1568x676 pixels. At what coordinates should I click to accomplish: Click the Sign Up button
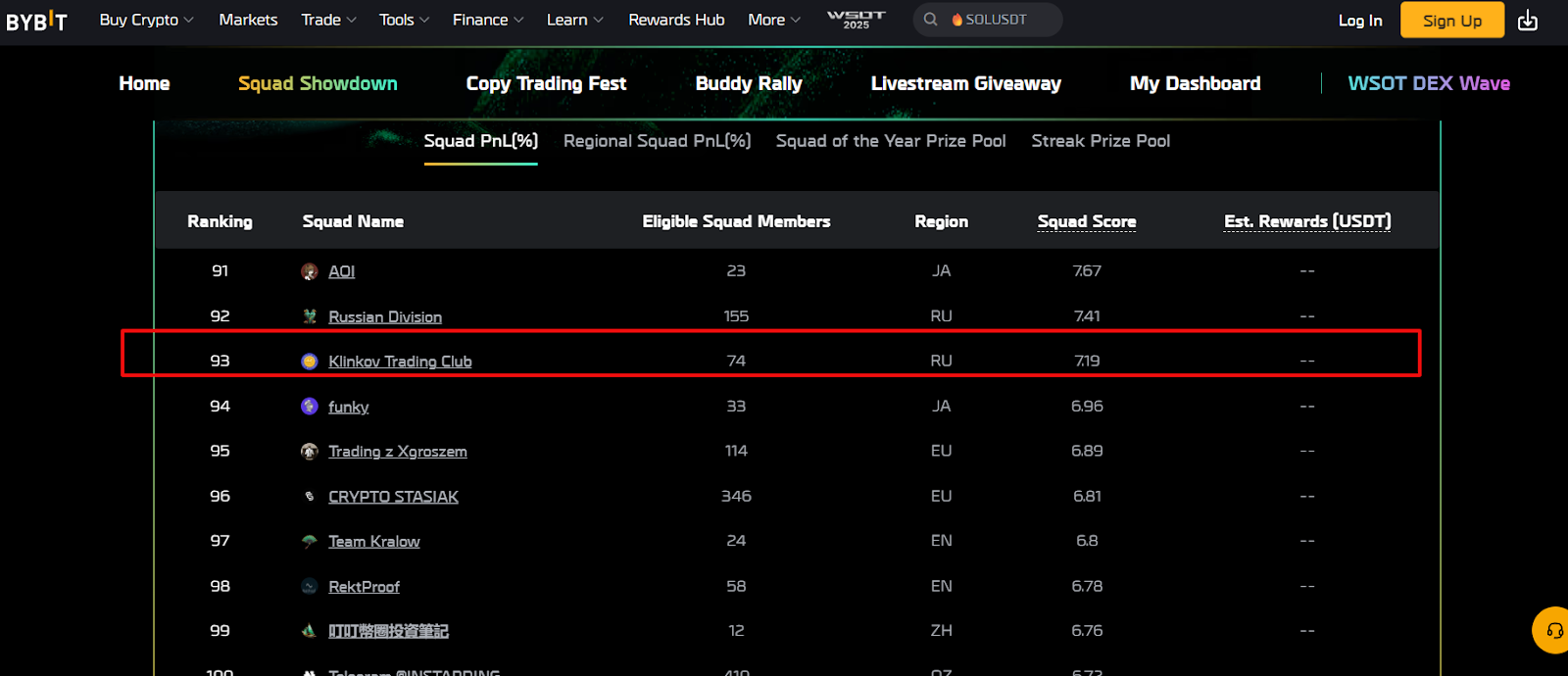[x=1452, y=21]
